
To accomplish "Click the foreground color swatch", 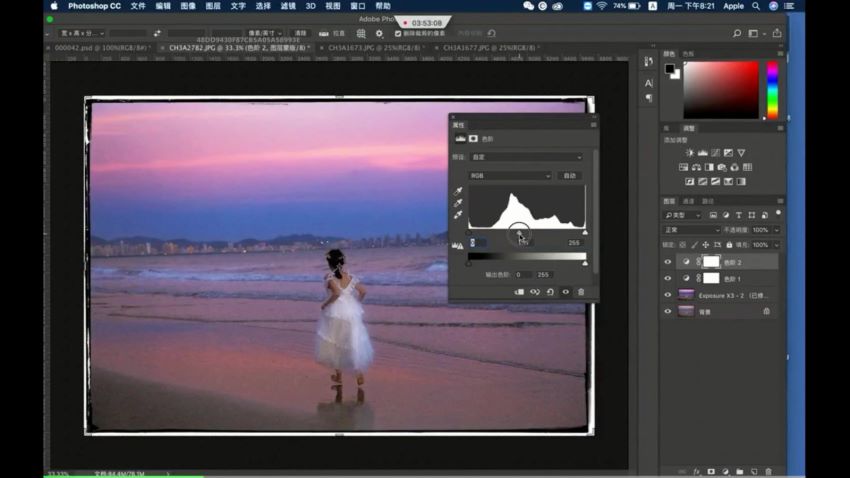I will point(670,69).
